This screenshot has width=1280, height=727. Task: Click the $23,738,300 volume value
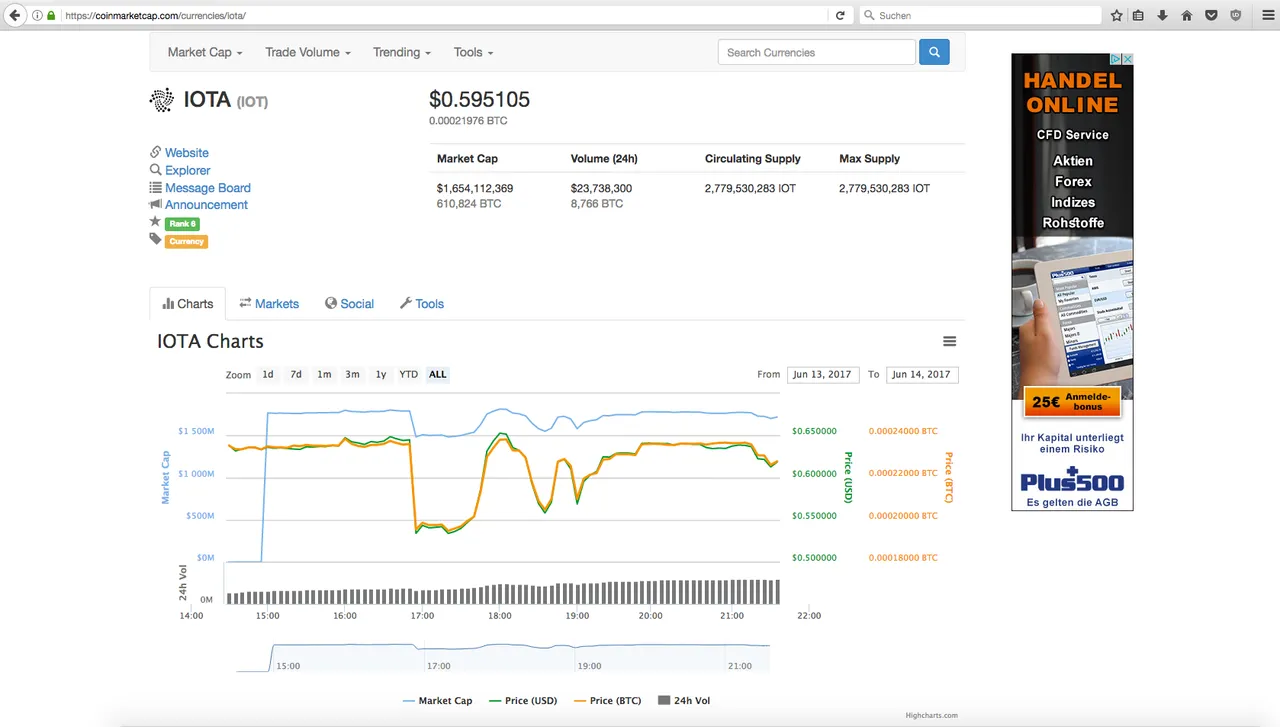coord(601,188)
